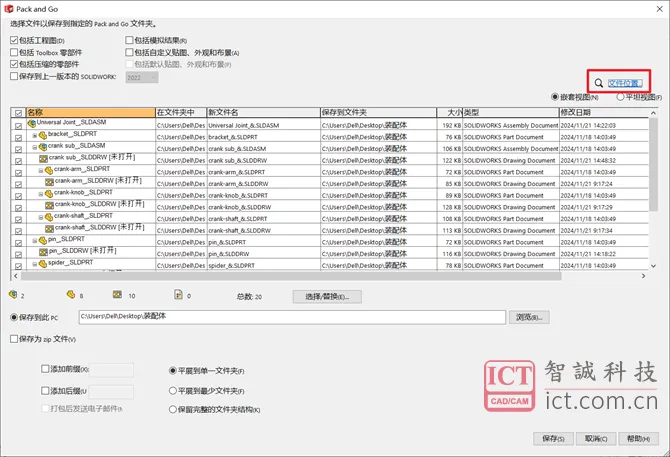
Task: Enable the 包括模拟结果 checkbox
Action: [x=129, y=40]
